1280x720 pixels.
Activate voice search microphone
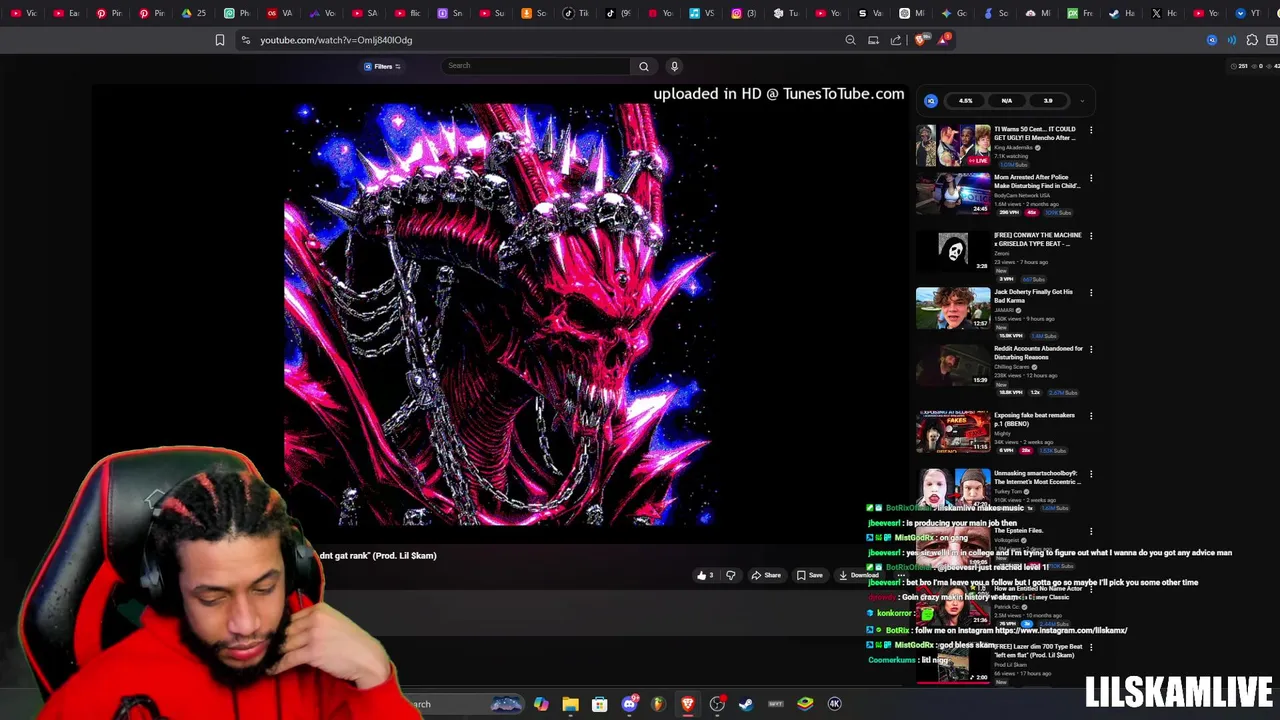(x=674, y=66)
